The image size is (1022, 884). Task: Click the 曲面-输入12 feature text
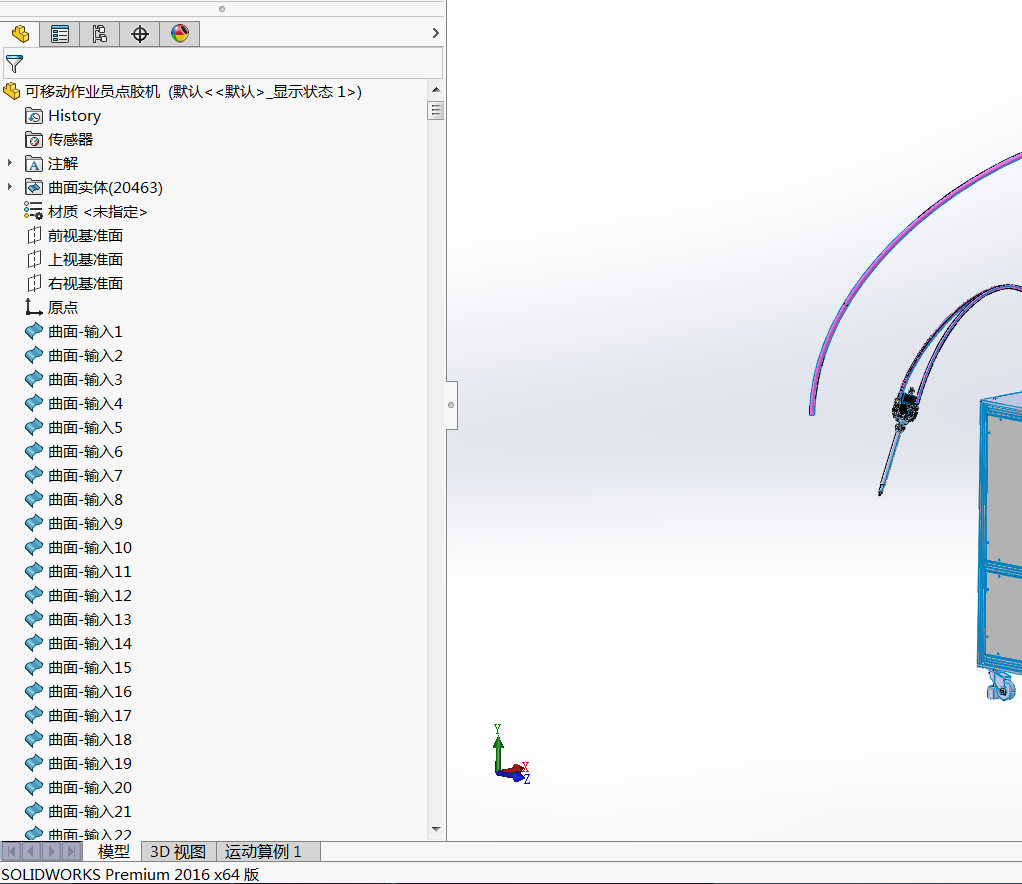(x=90, y=596)
